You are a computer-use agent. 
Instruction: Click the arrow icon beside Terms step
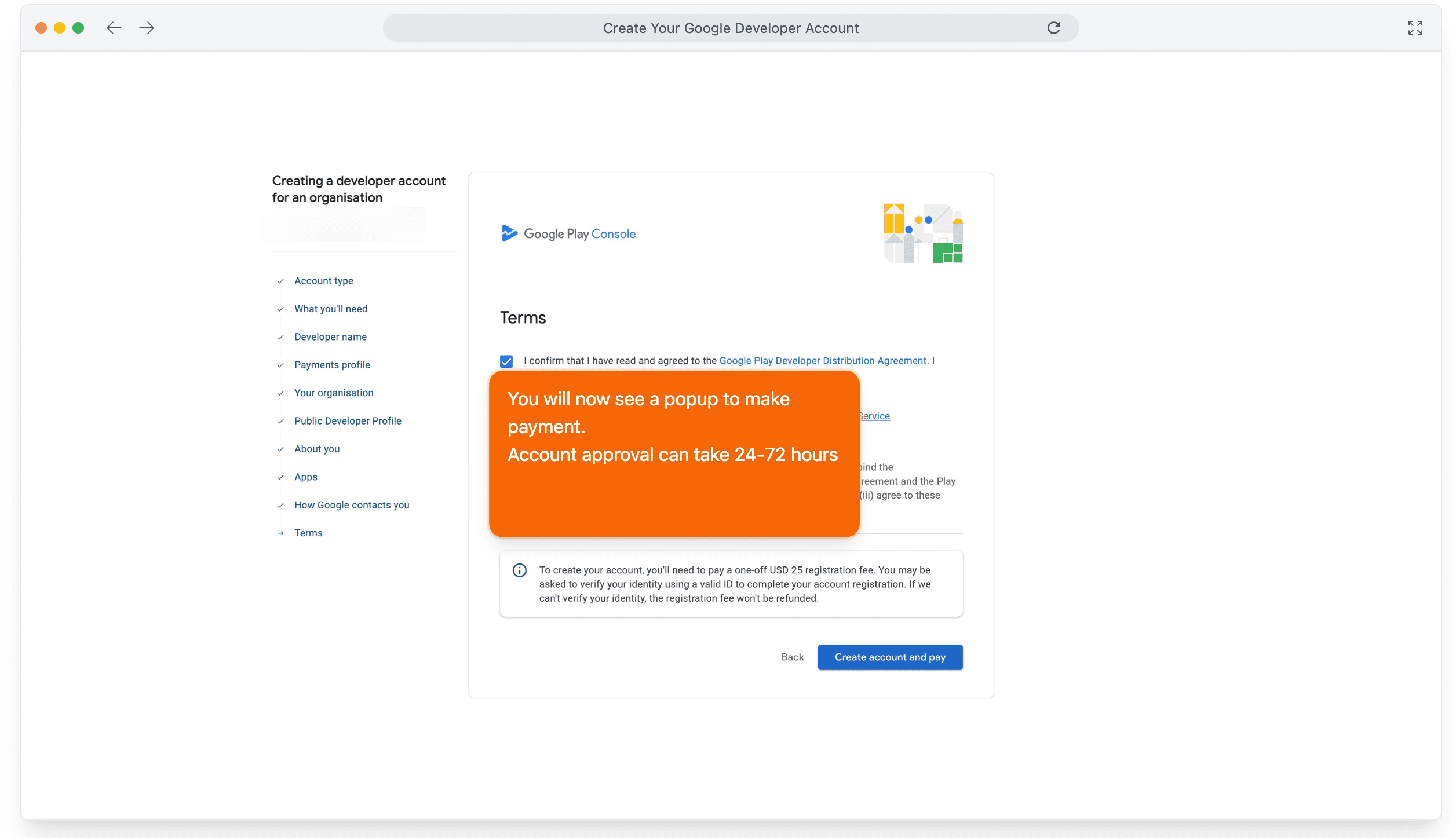pos(280,533)
